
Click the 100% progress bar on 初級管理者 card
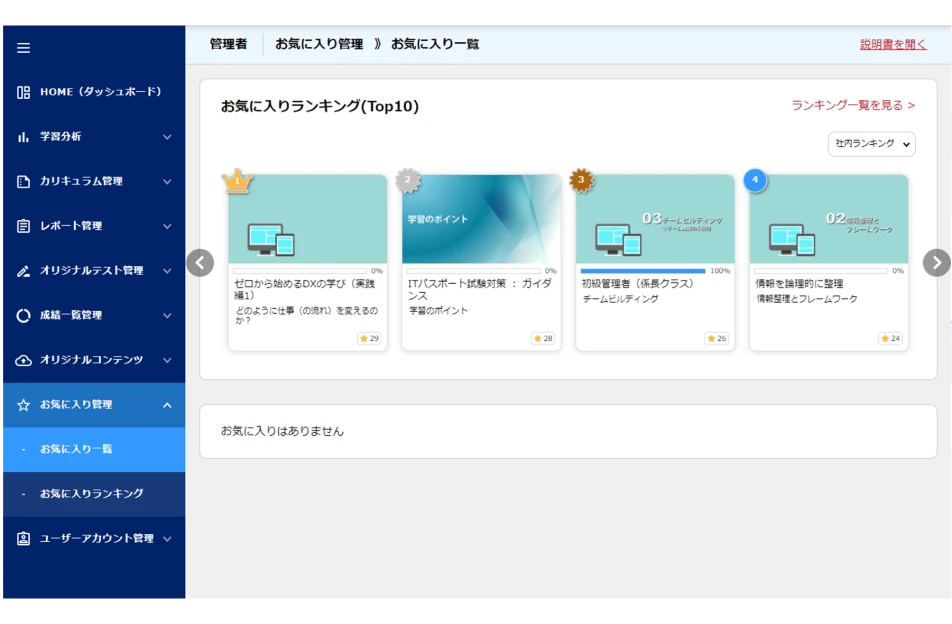coord(642,271)
